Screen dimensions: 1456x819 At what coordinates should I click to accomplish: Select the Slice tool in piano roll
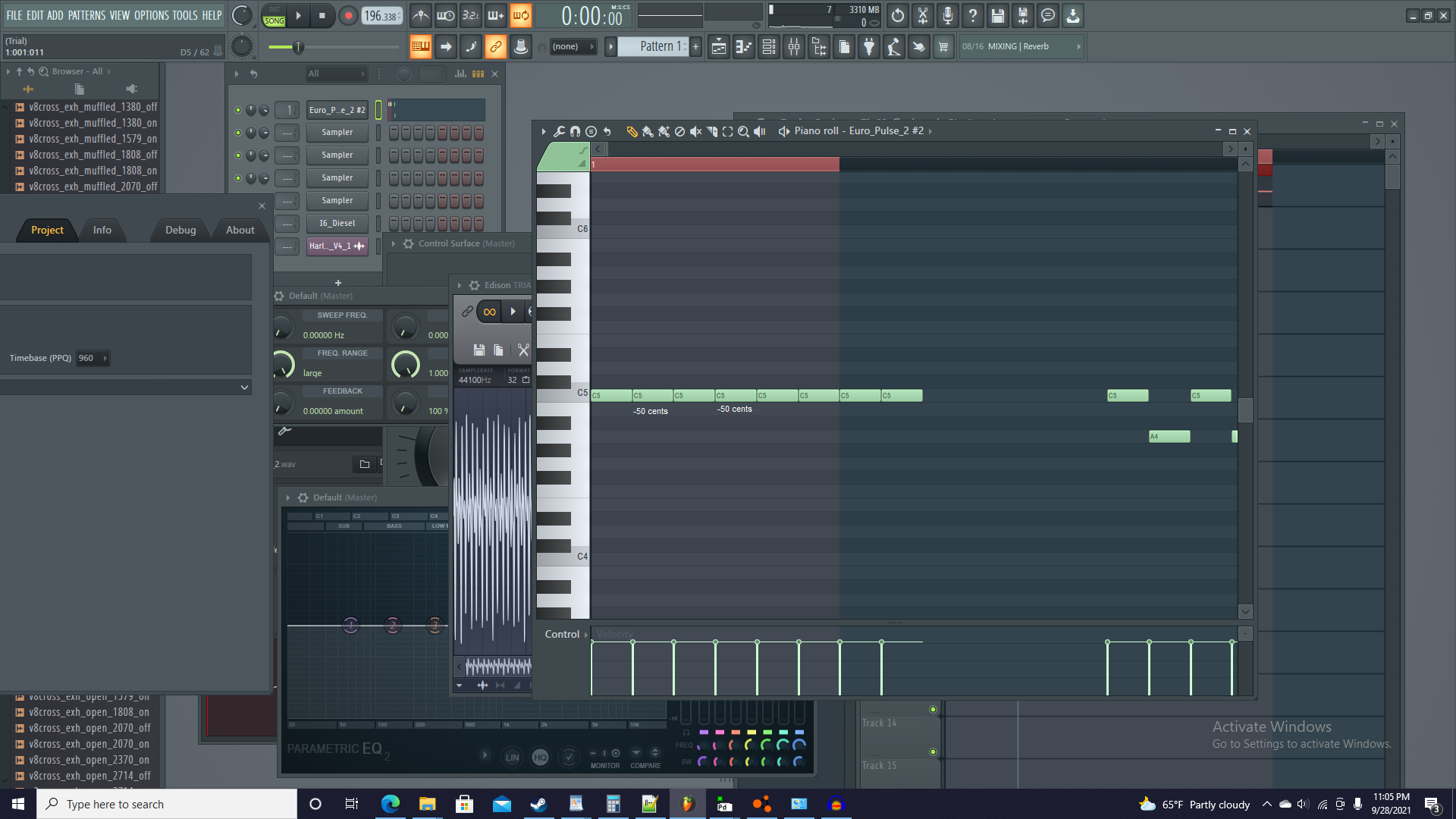point(711,131)
